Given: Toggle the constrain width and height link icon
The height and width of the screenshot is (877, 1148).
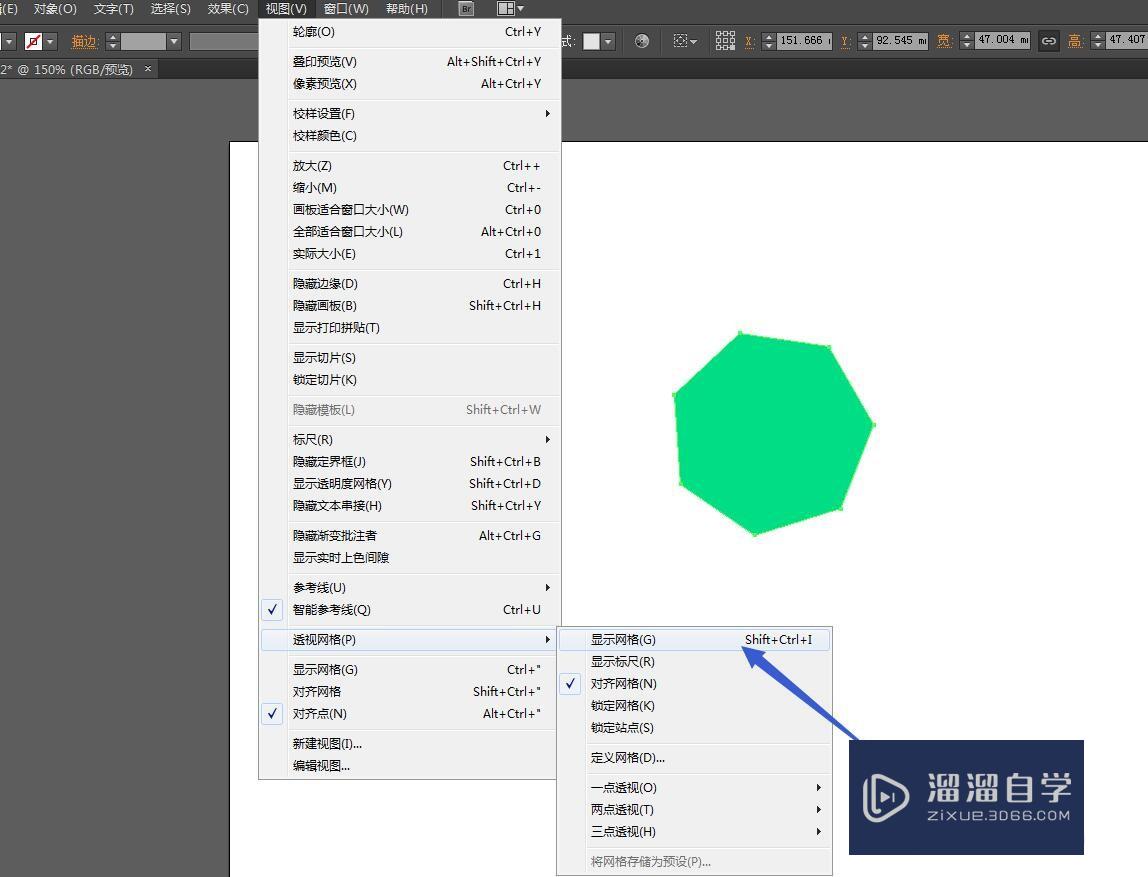Looking at the screenshot, I should pyautogui.click(x=1048, y=41).
